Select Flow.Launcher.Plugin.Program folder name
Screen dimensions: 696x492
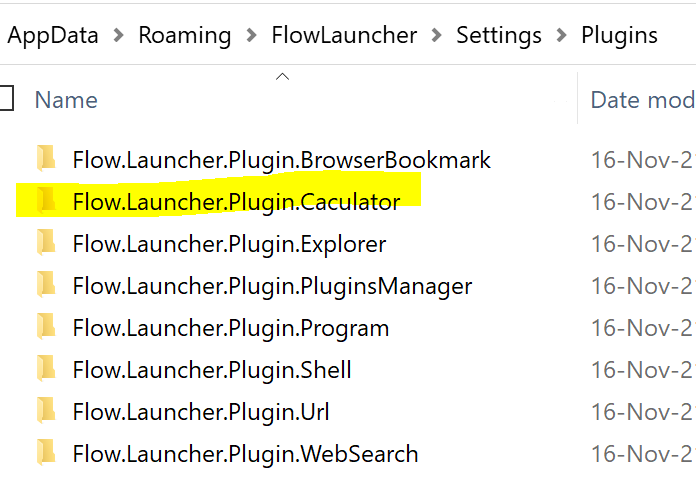tap(231, 328)
